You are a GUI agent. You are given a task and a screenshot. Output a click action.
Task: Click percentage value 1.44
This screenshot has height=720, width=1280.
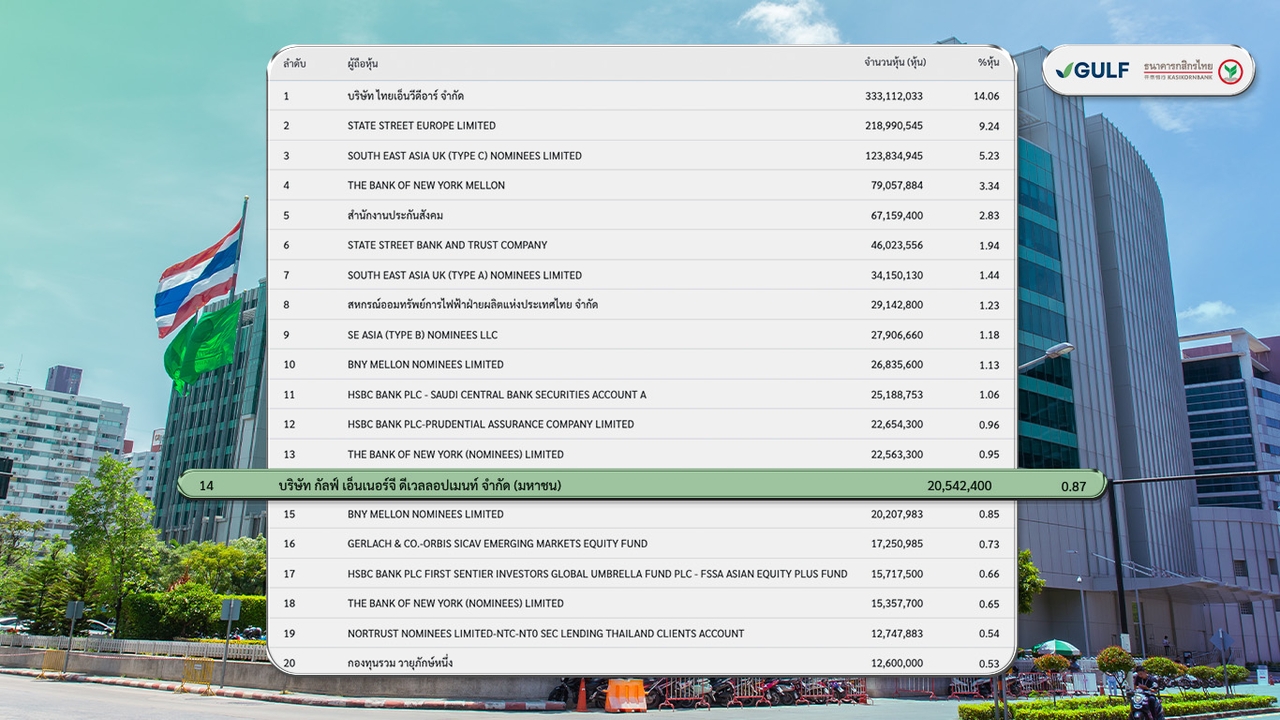989,275
